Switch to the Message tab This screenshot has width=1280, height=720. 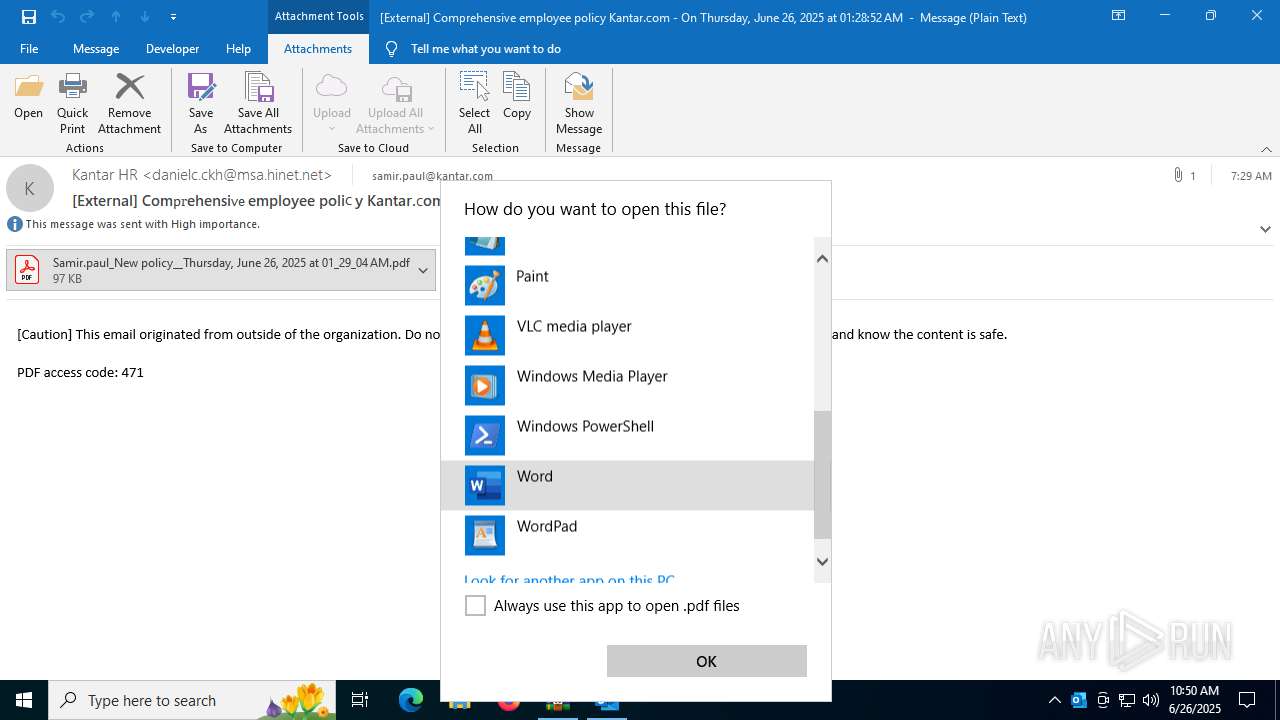click(x=96, y=48)
